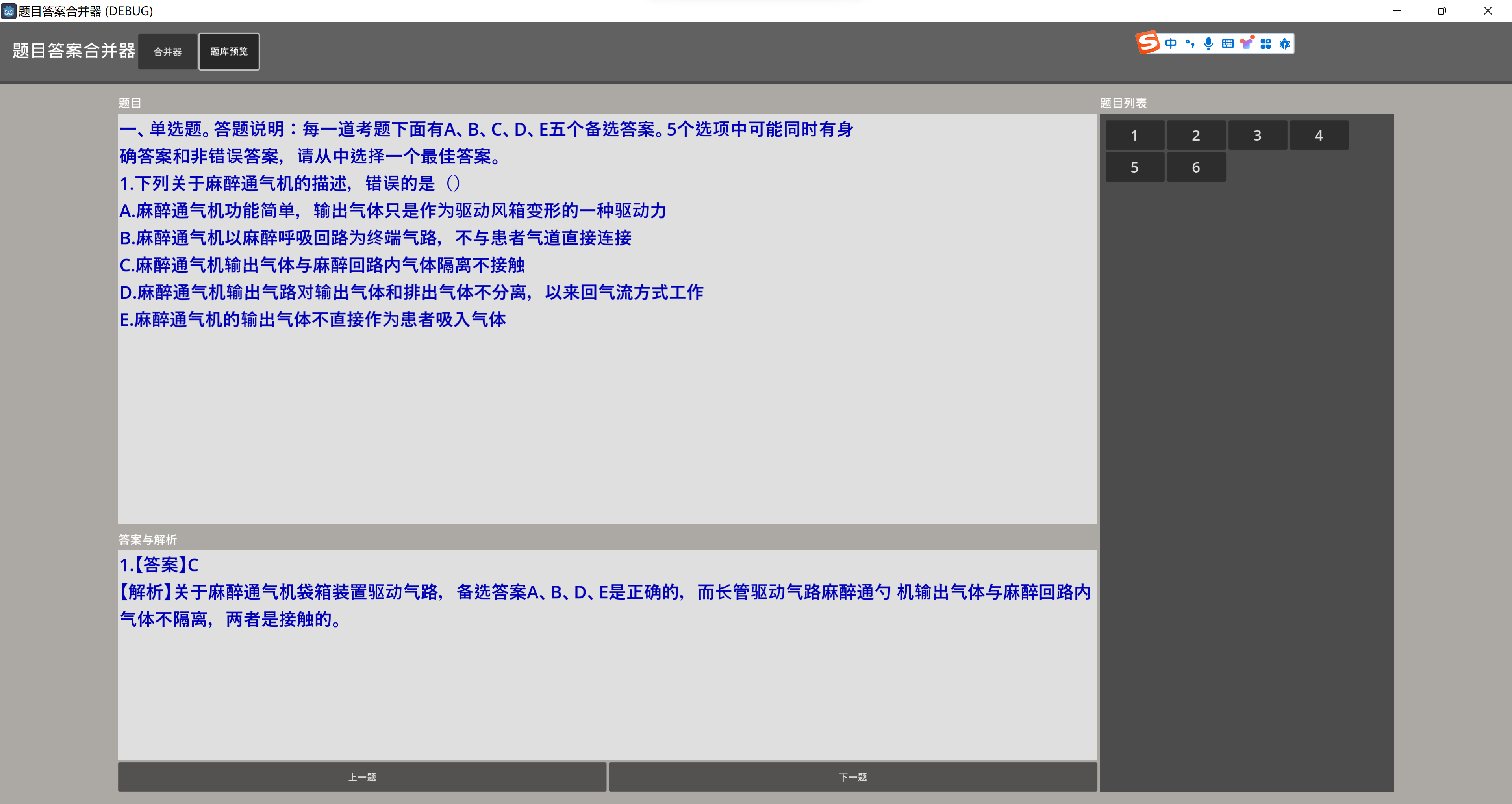The height and width of the screenshot is (804, 1512).
Task: Open question 3 from 题目列表
Action: [x=1257, y=135]
